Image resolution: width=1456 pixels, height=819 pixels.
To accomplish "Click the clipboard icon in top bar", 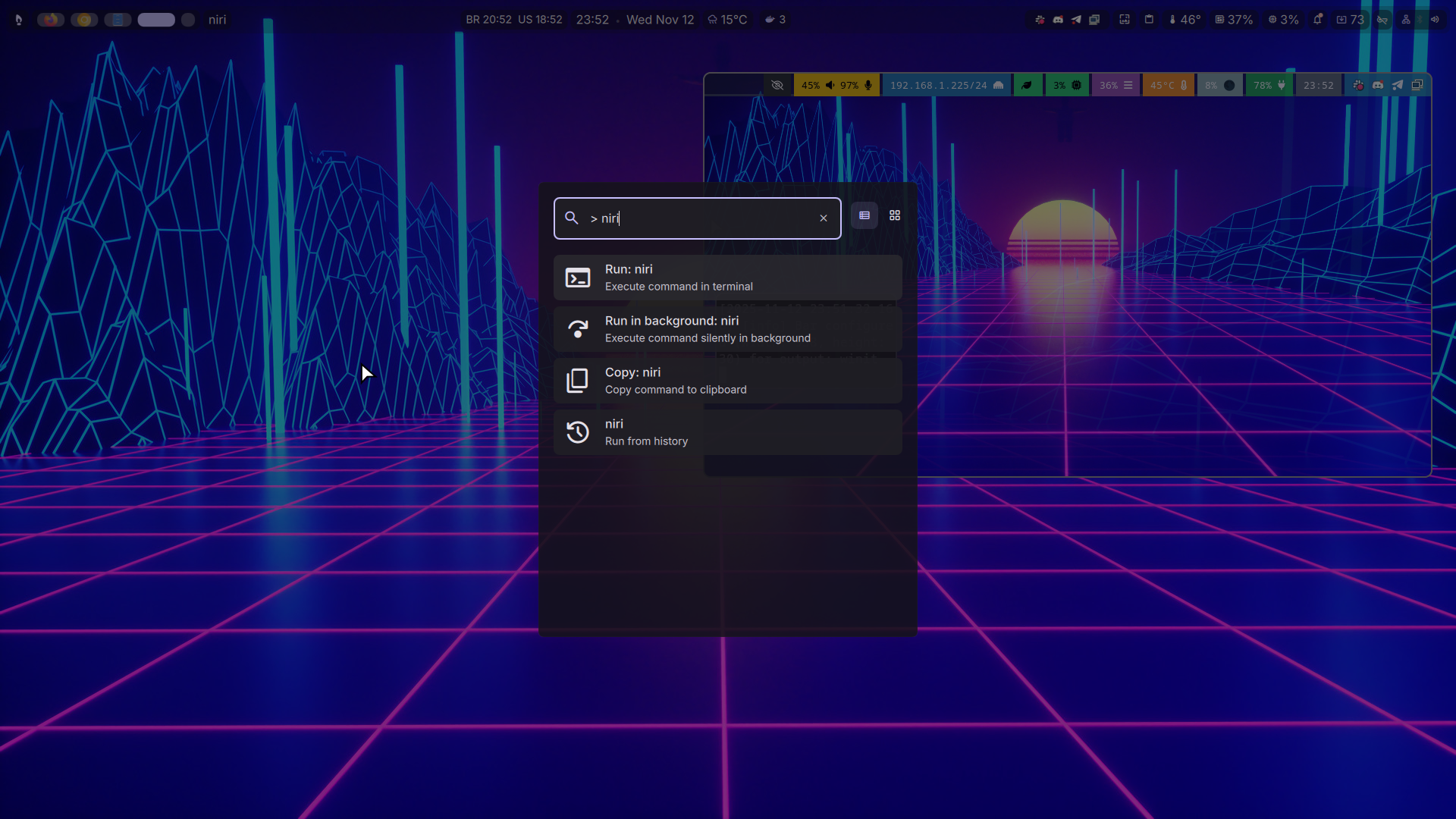I will [1149, 20].
